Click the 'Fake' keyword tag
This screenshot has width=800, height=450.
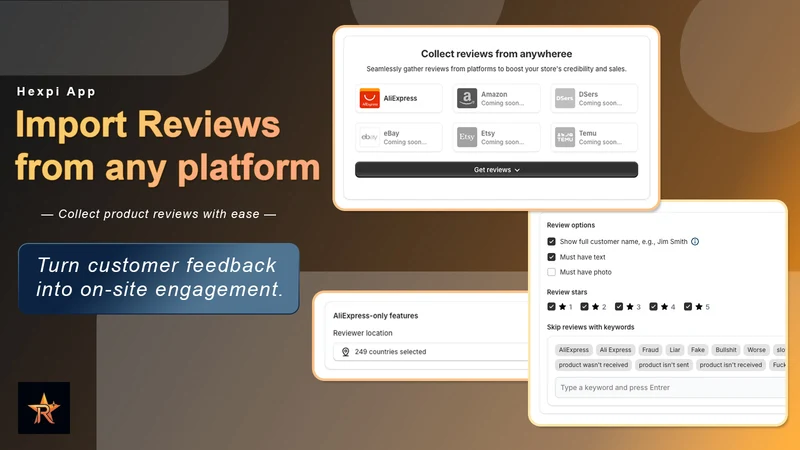(x=697, y=349)
